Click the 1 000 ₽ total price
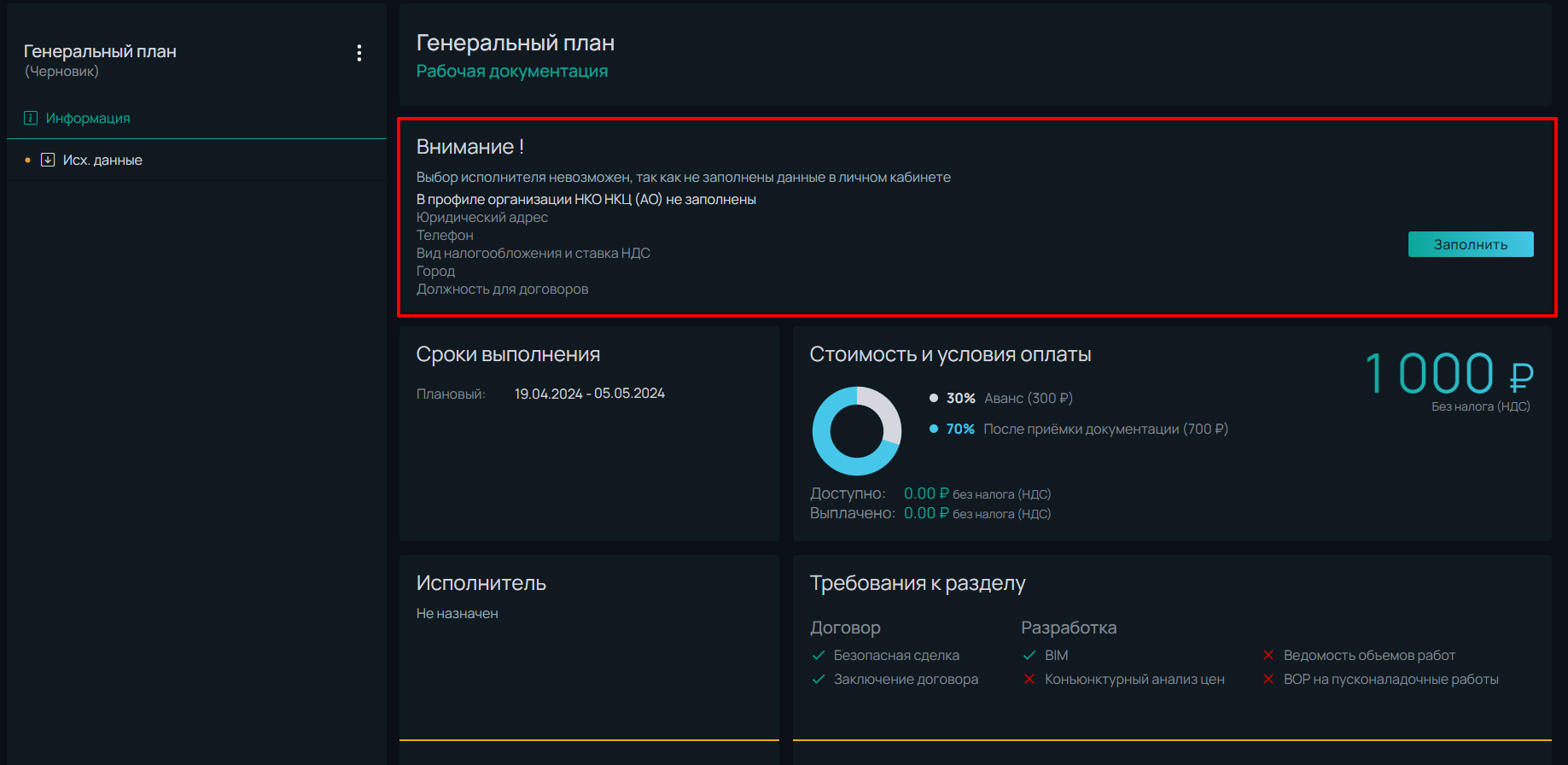Viewport: 1568px width, 765px height. click(1449, 374)
